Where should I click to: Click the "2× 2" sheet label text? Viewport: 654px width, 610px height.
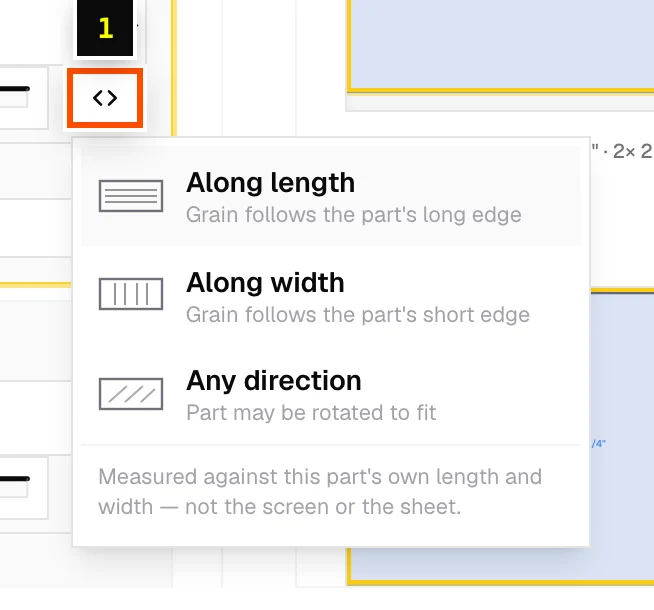[x=633, y=151]
